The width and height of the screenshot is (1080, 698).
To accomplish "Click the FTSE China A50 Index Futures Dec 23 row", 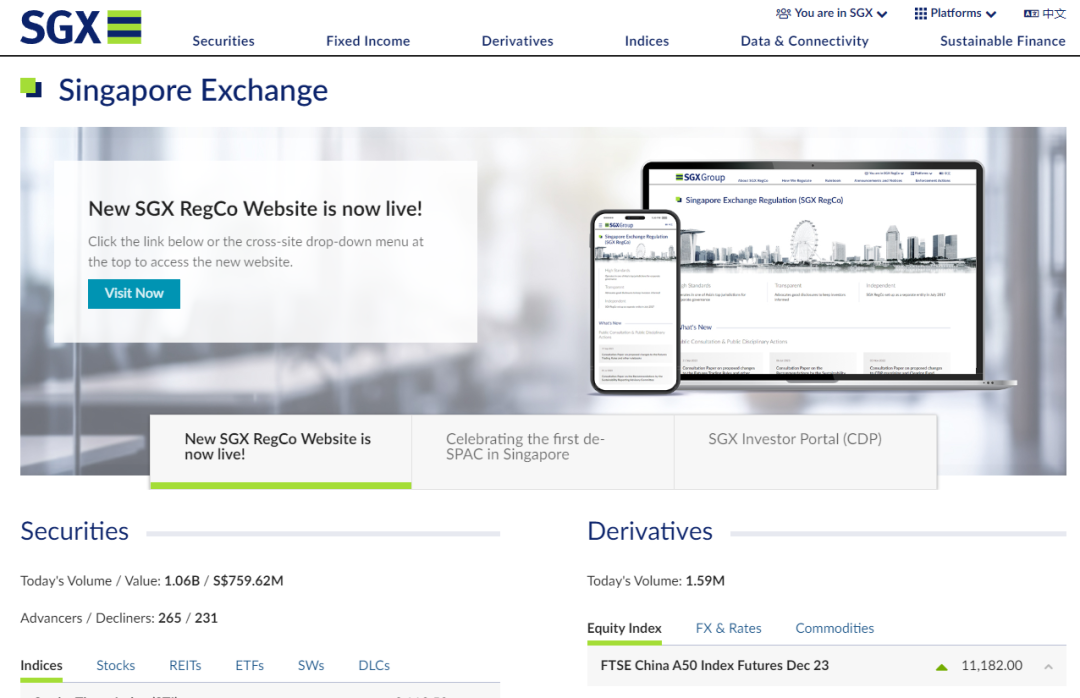I will (827, 666).
